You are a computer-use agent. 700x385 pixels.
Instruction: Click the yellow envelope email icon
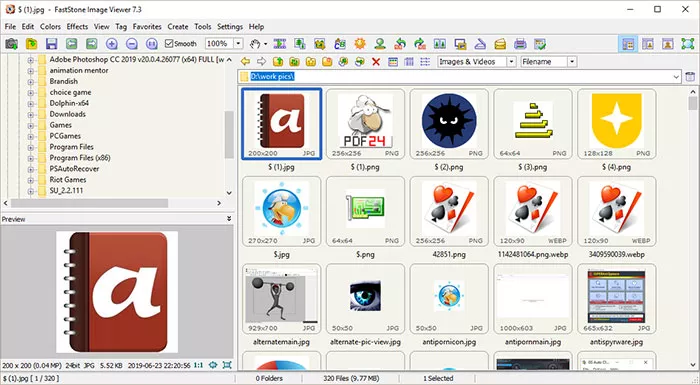pos(500,44)
